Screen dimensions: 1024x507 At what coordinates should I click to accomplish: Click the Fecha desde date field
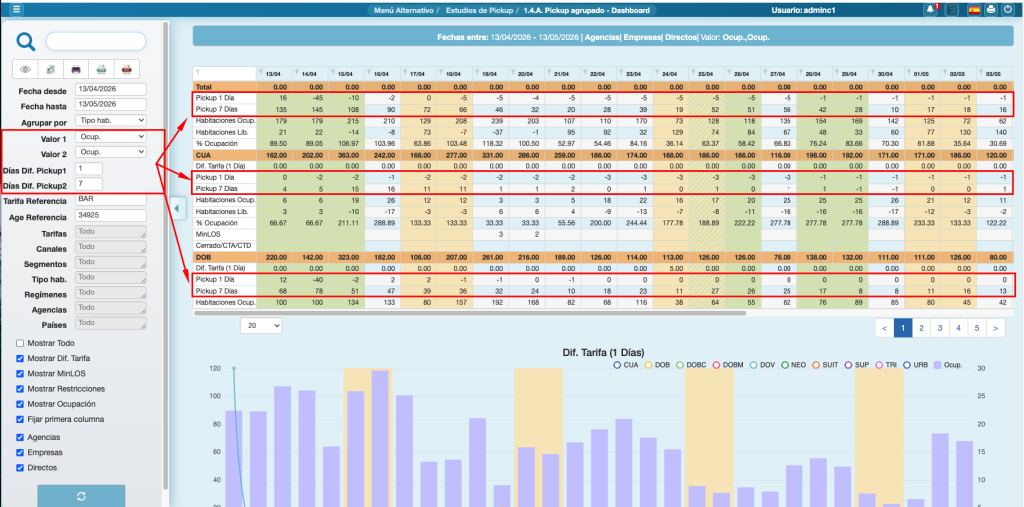(x=111, y=89)
